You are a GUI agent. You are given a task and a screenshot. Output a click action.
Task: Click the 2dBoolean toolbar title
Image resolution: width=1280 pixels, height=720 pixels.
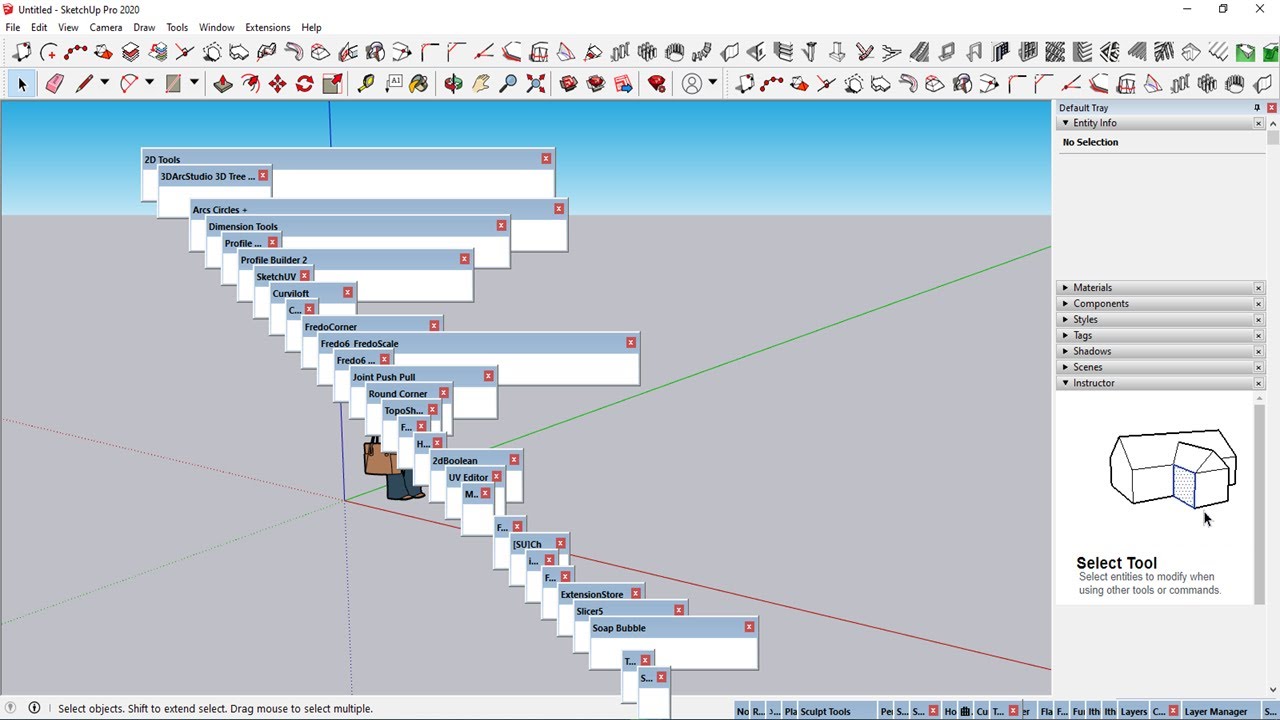pyautogui.click(x=454, y=461)
